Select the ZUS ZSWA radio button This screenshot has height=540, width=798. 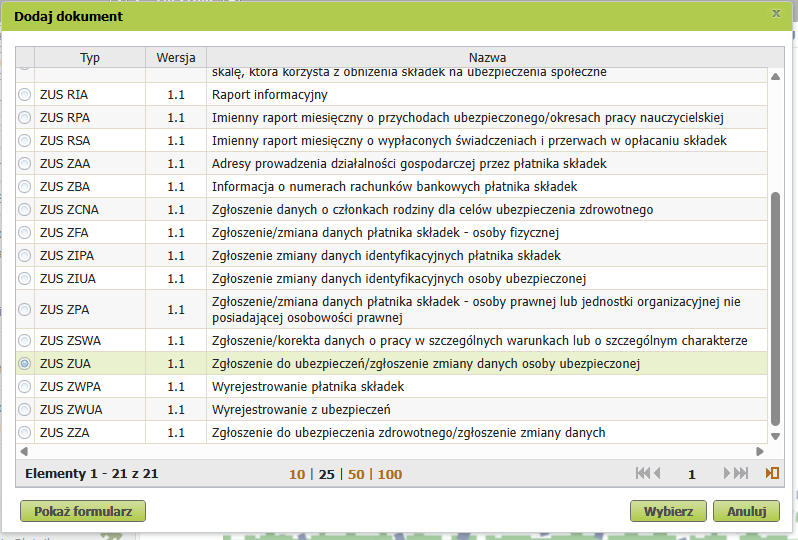[24, 340]
